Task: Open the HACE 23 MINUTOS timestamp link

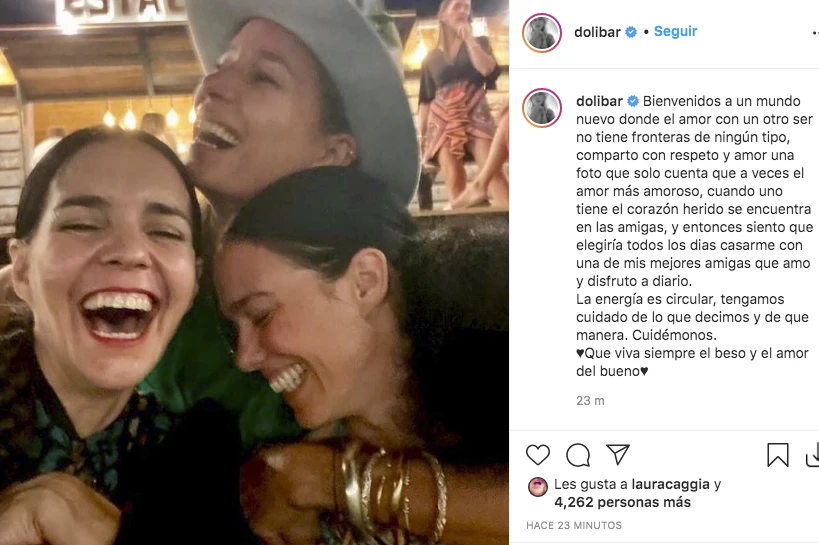Action: click(574, 526)
